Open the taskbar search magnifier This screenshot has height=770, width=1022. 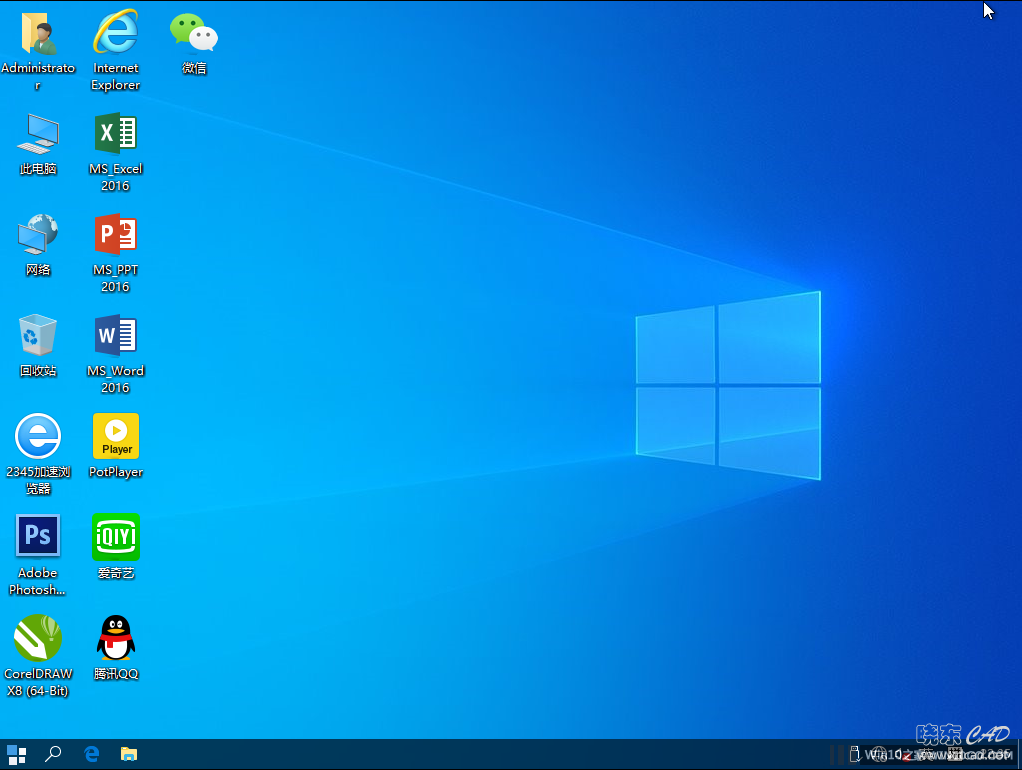tap(53, 754)
